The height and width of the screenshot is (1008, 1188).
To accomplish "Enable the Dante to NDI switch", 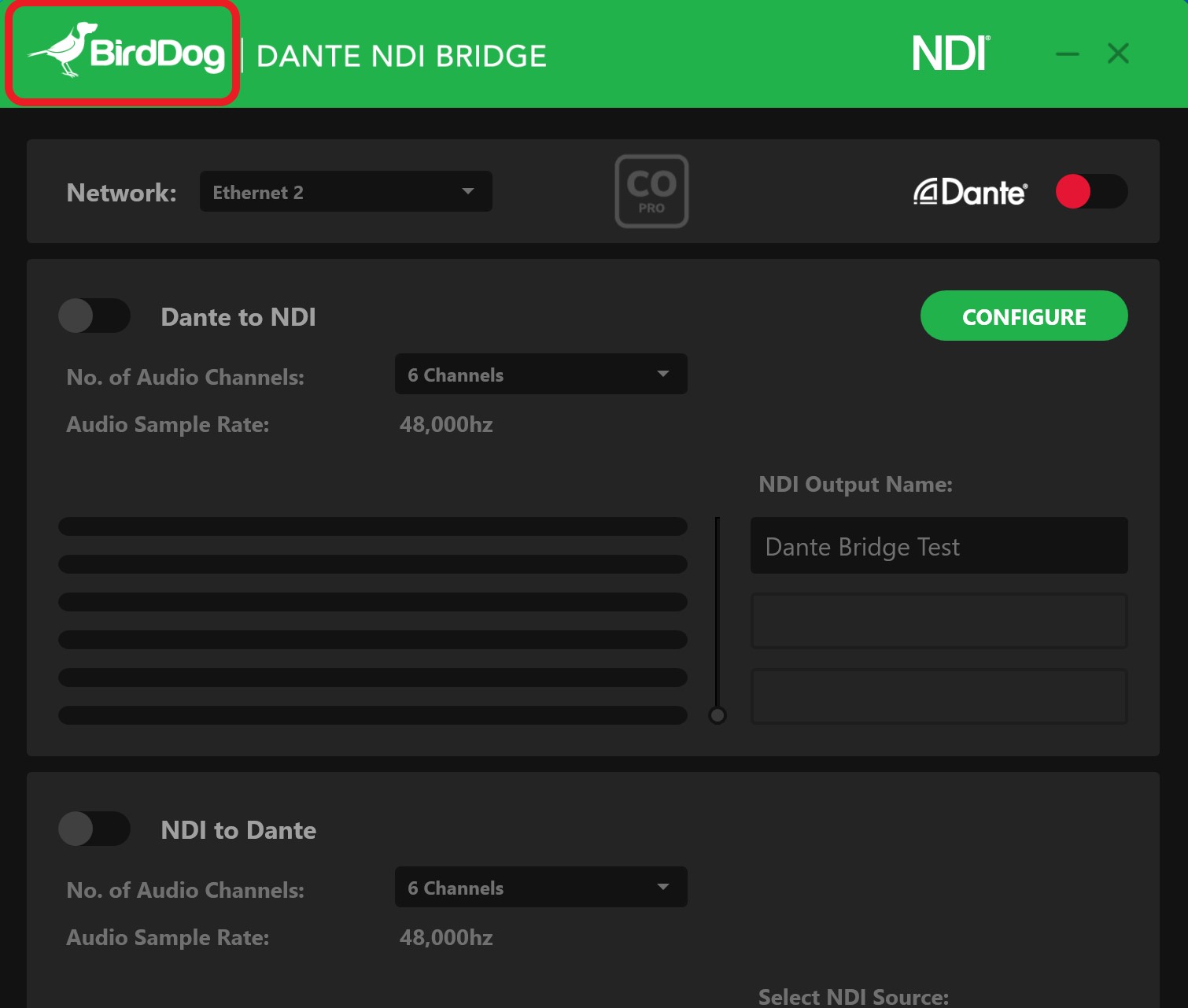I will tap(94, 316).
